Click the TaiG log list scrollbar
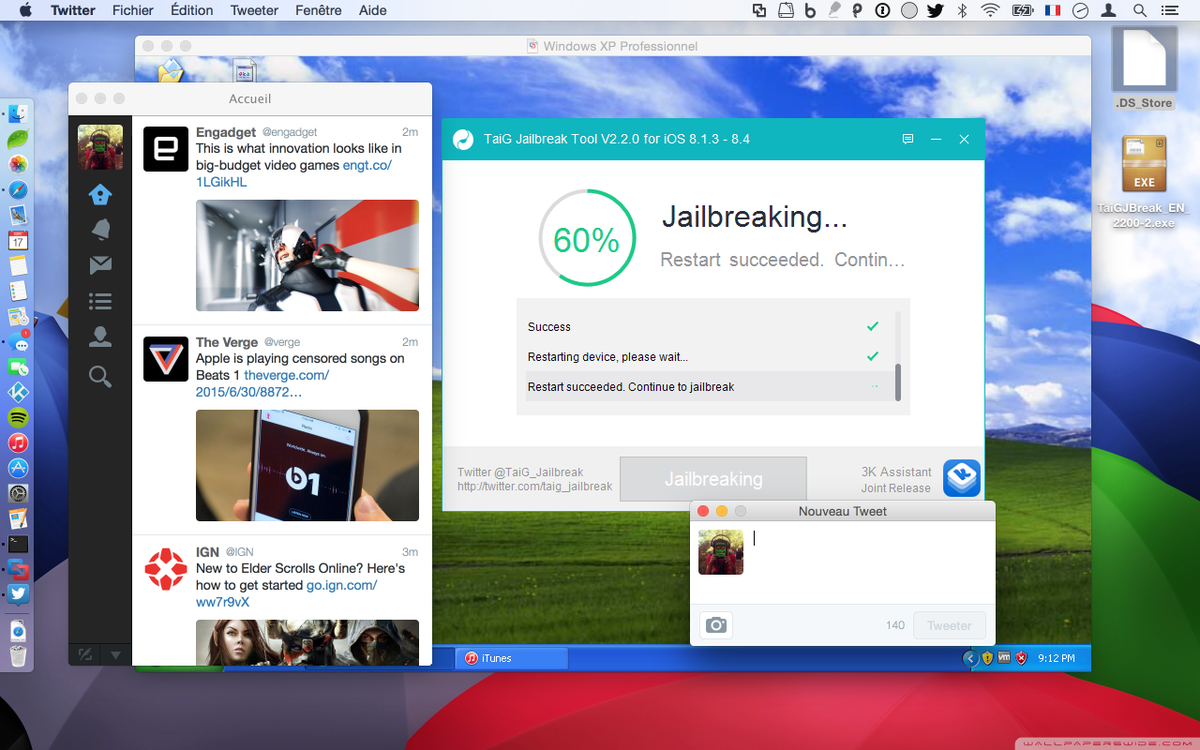Viewport: 1200px width, 750px height. pos(897,382)
